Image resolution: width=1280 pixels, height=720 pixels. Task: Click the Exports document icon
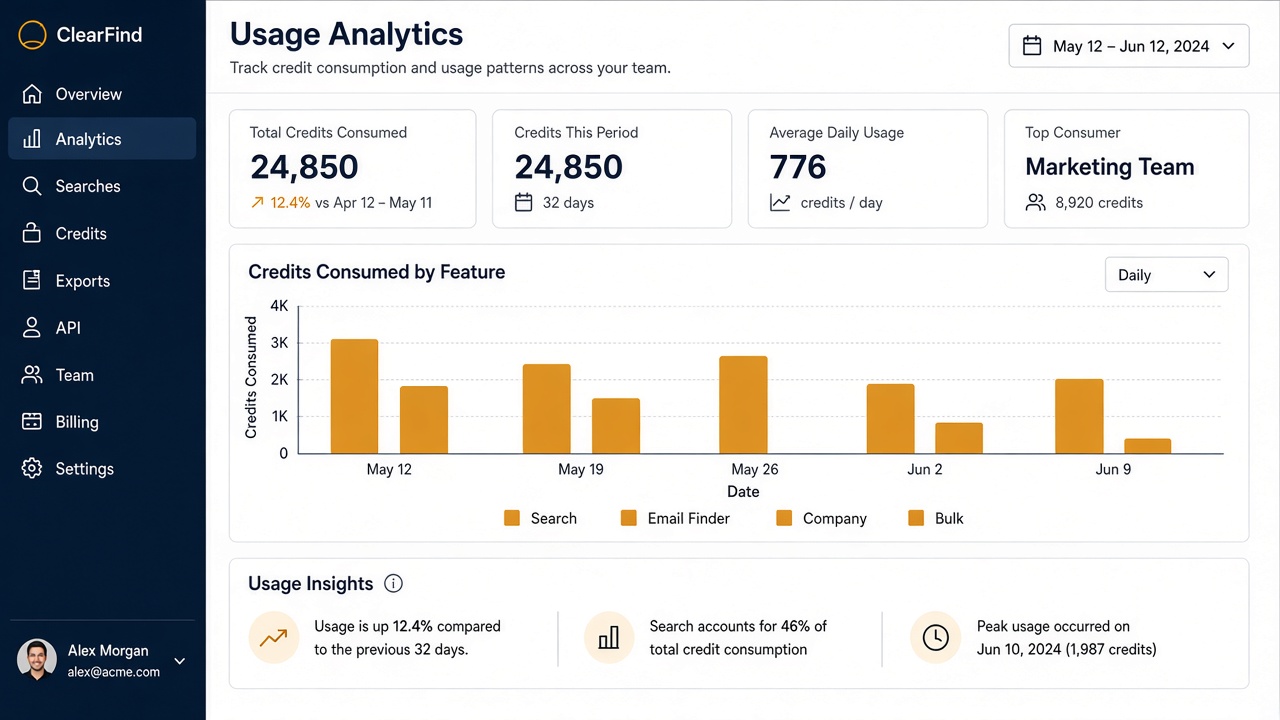[x=32, y=281]
